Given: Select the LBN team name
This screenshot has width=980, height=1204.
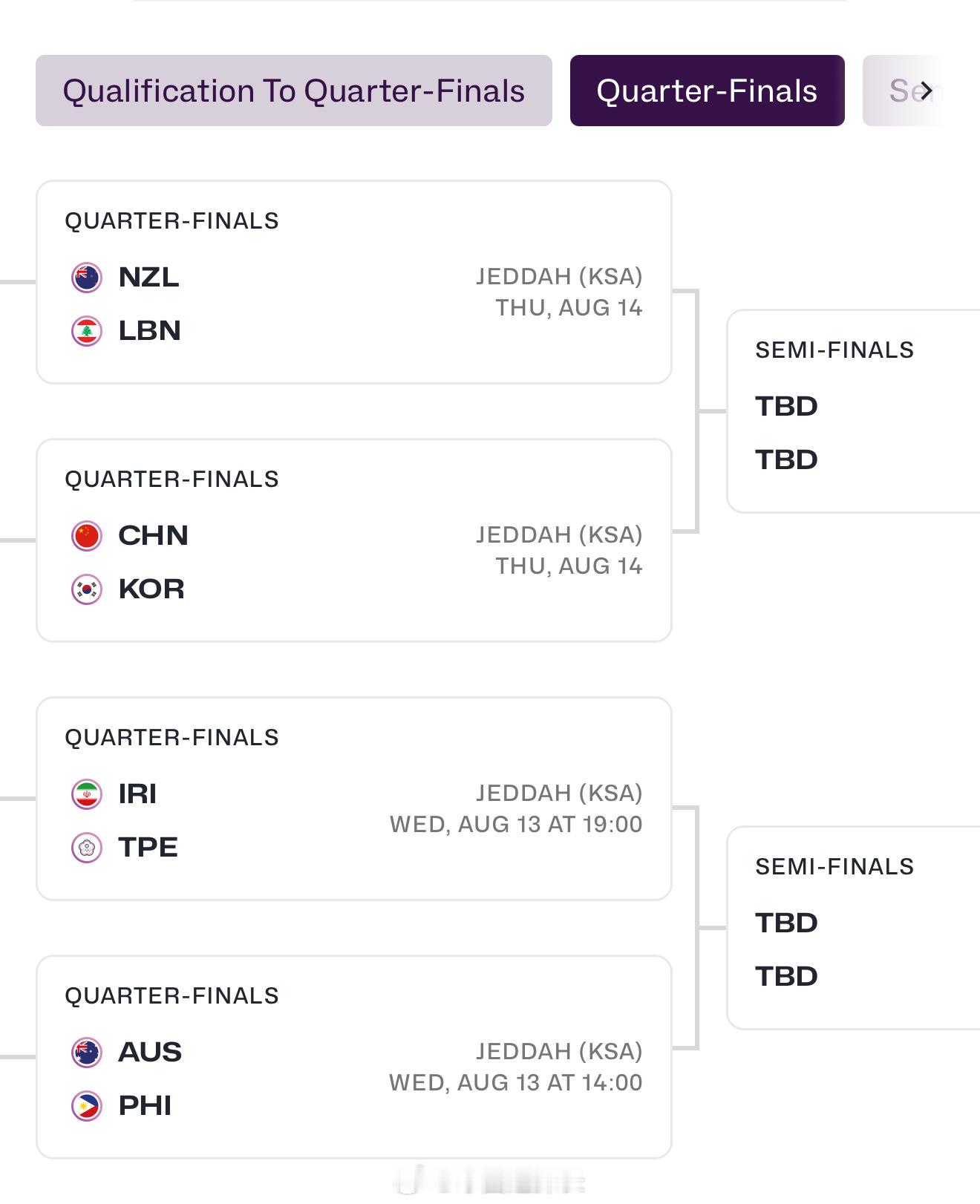Looking at the screenshot, I should tap(149, 331).
